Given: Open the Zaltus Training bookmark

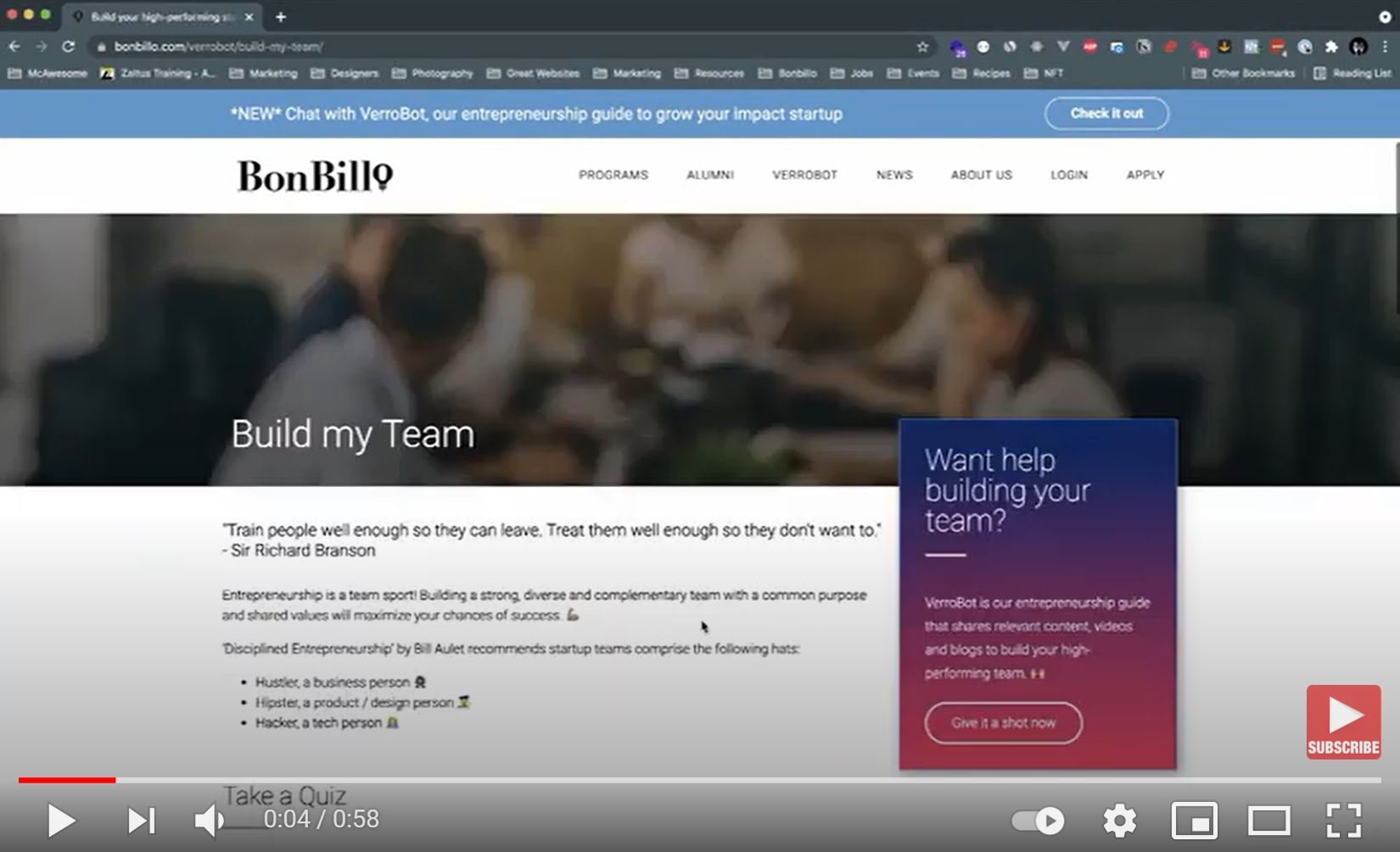Looking at the screenshot, I should pyautogui.click(x=158, y=73).
